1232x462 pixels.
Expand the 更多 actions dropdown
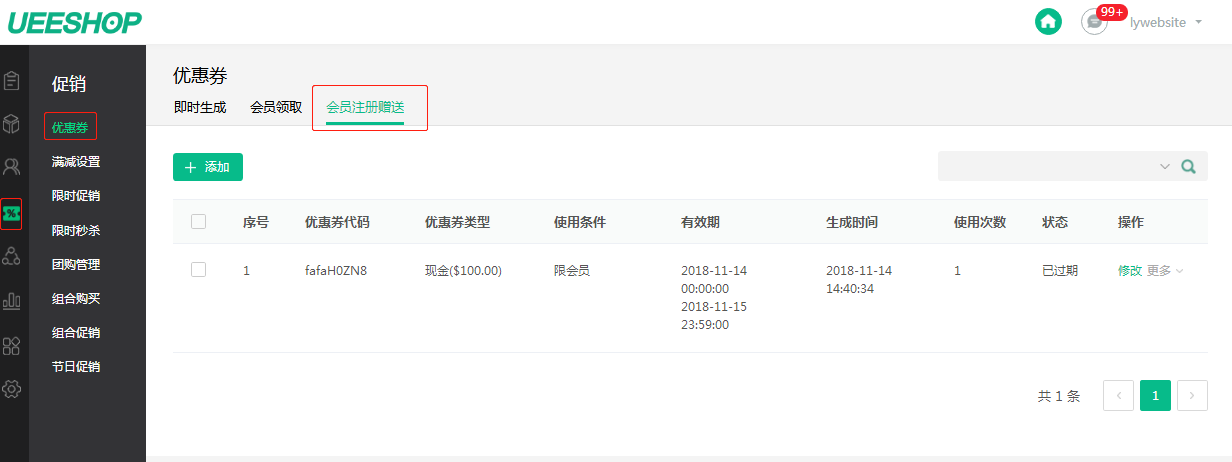click(1165, 271)
